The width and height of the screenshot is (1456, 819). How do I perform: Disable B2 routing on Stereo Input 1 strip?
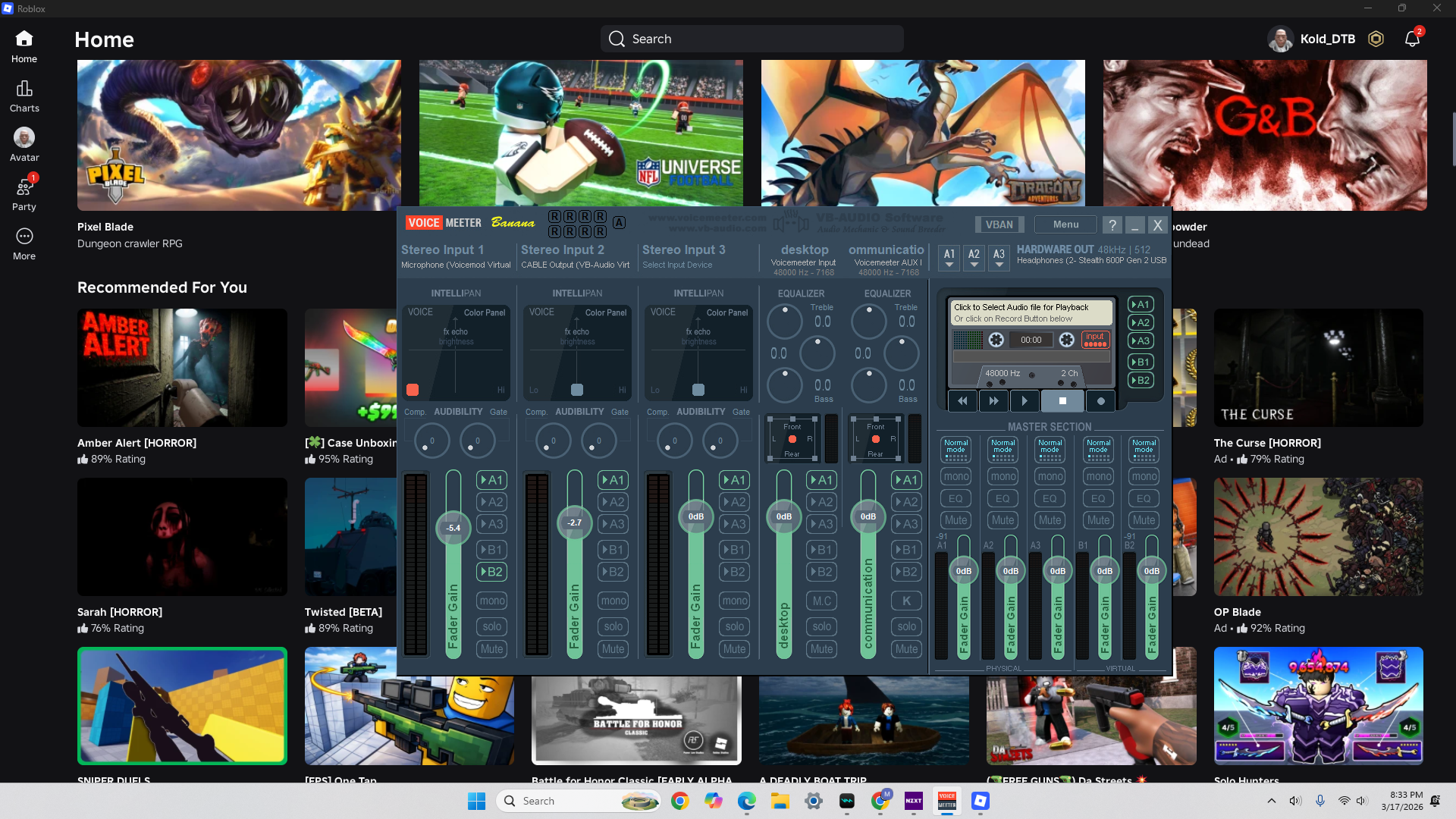(491, 572)
